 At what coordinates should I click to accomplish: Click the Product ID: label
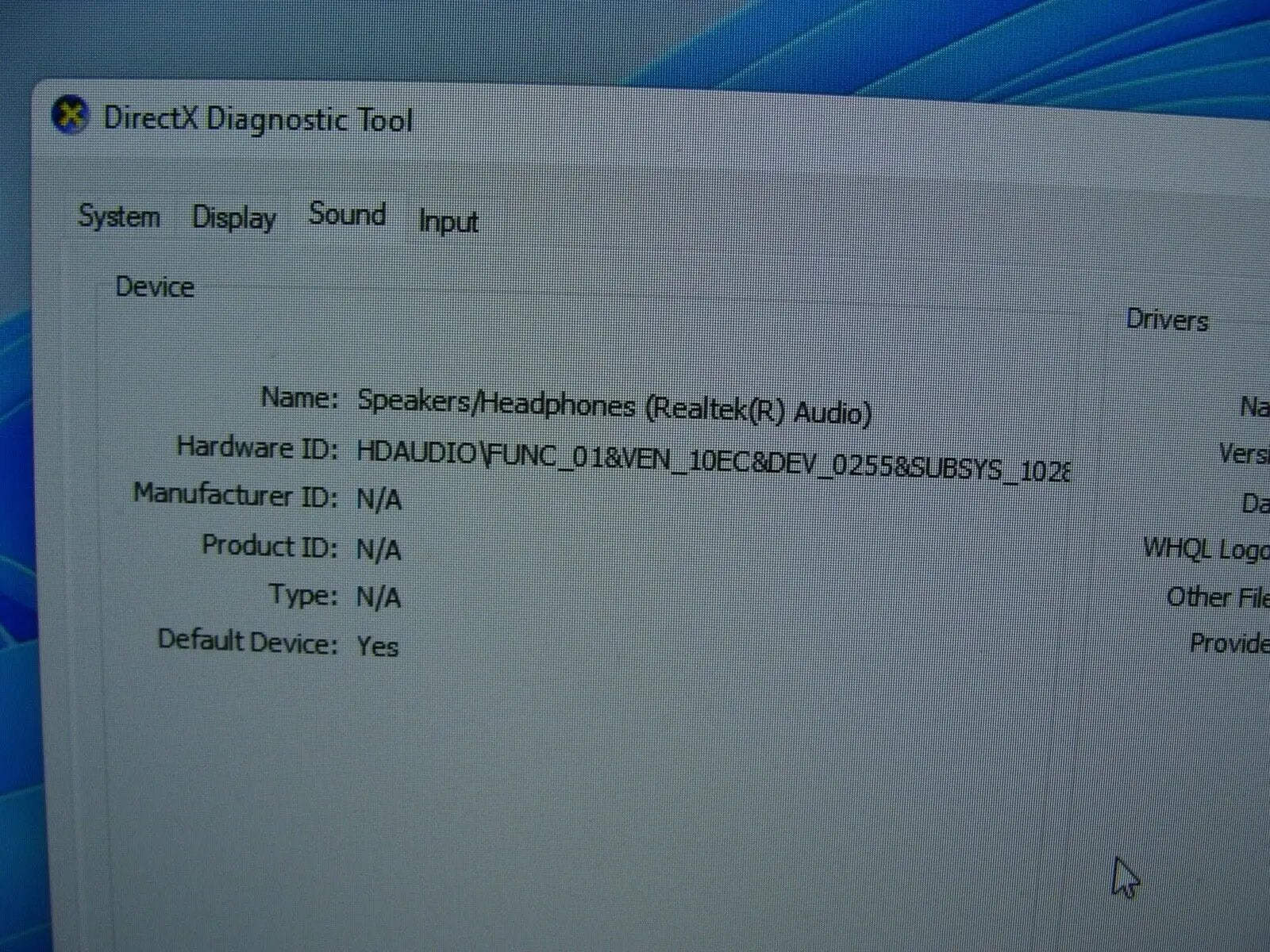269,545
